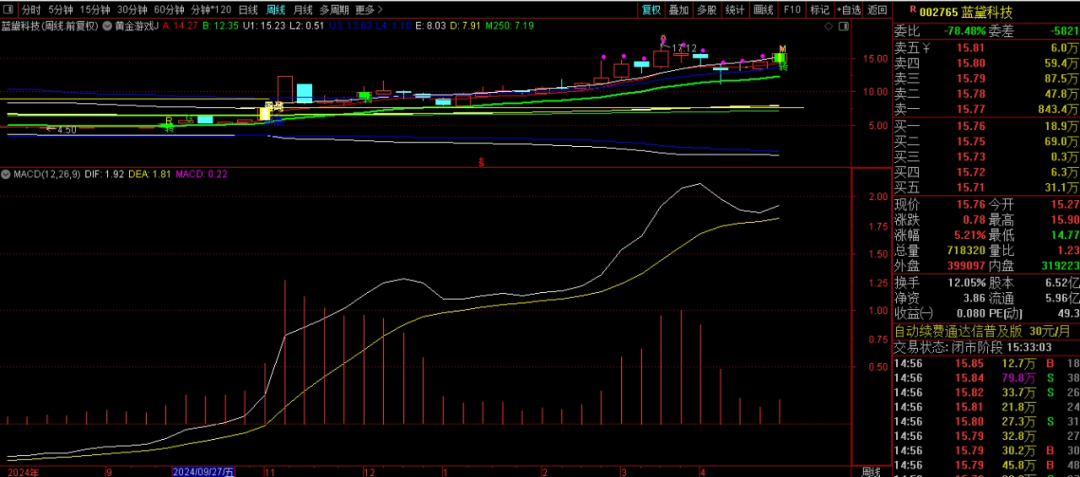Image resolution: width=1080 pixels, height=477 pixels.
Task: Switch to the 日线 daily chart
Action: pos(248,10)
